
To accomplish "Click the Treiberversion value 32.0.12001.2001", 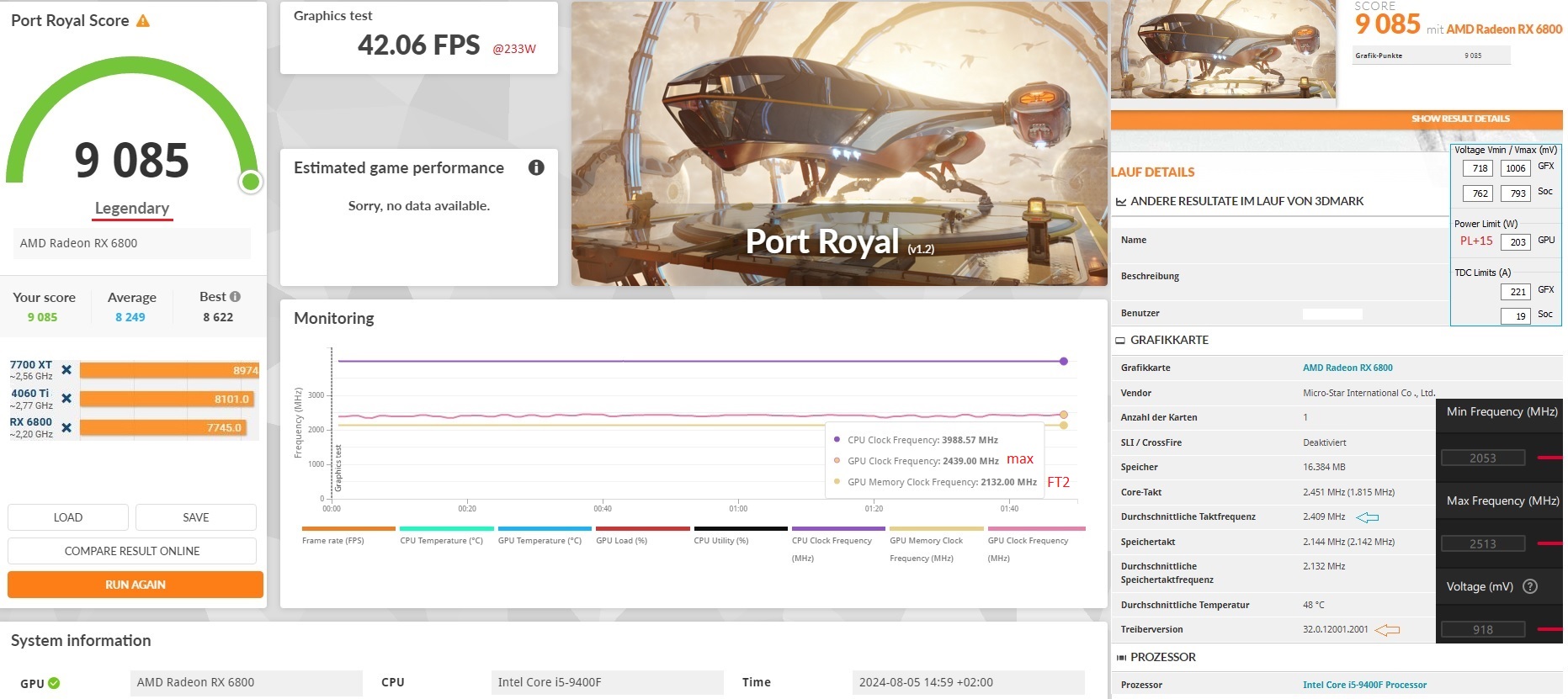I will [x=1336, y=629].
